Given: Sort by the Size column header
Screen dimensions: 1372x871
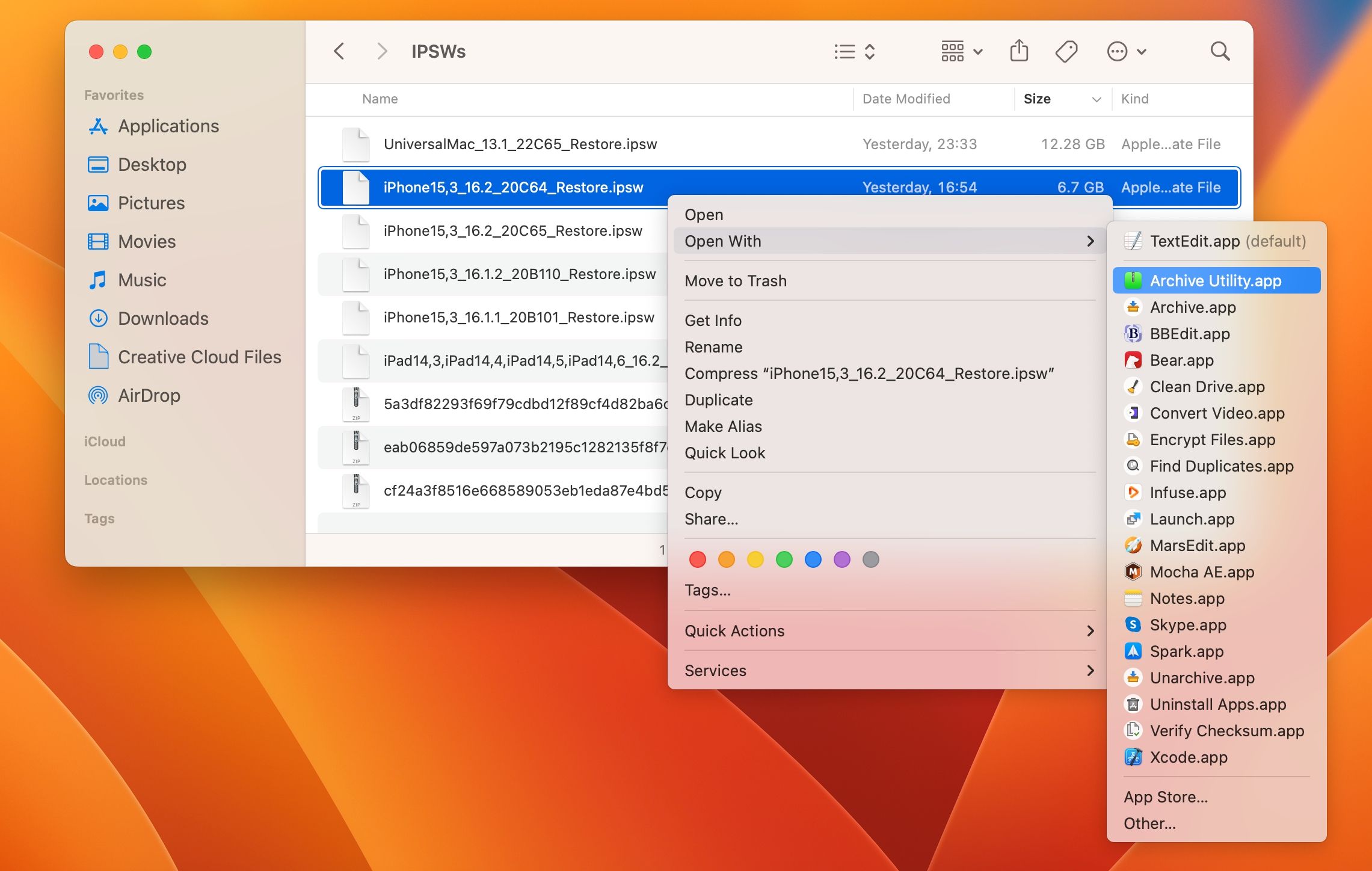Looking at the screenshot, I should 1037,99.
